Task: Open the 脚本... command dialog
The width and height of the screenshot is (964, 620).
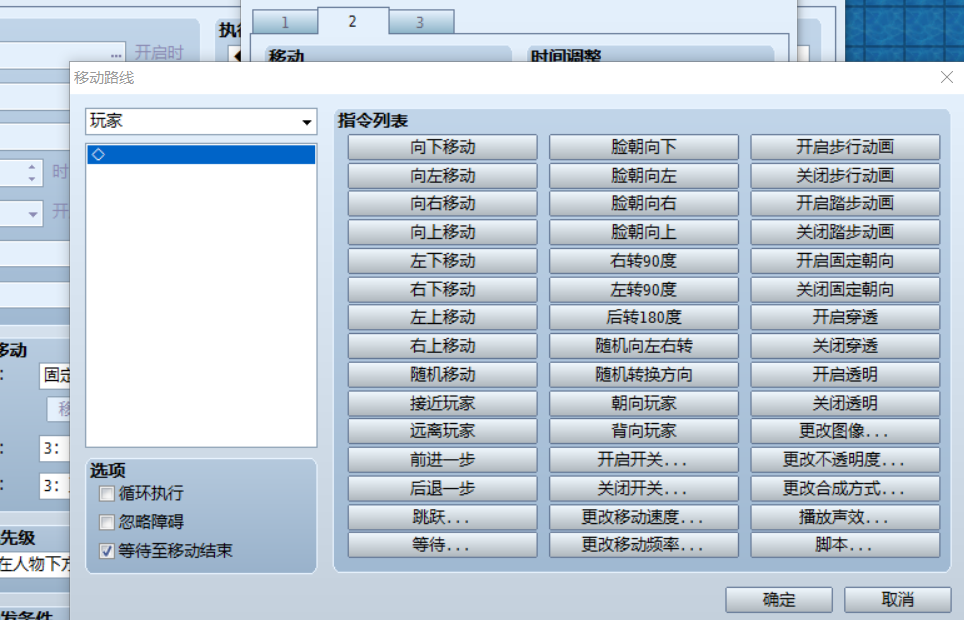Action: 845,545
